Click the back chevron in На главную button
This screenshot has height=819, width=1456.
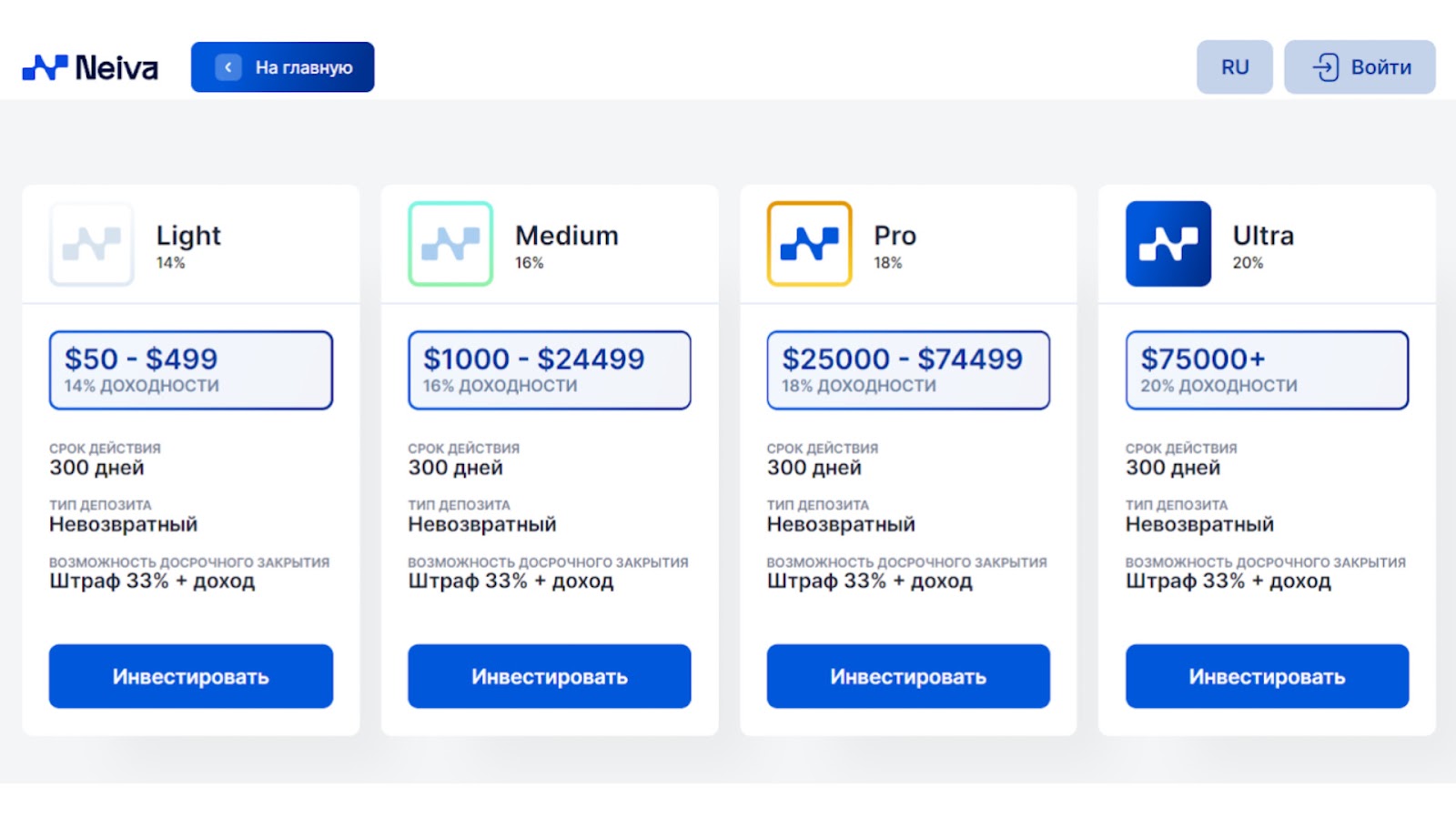tap(228, 67)
